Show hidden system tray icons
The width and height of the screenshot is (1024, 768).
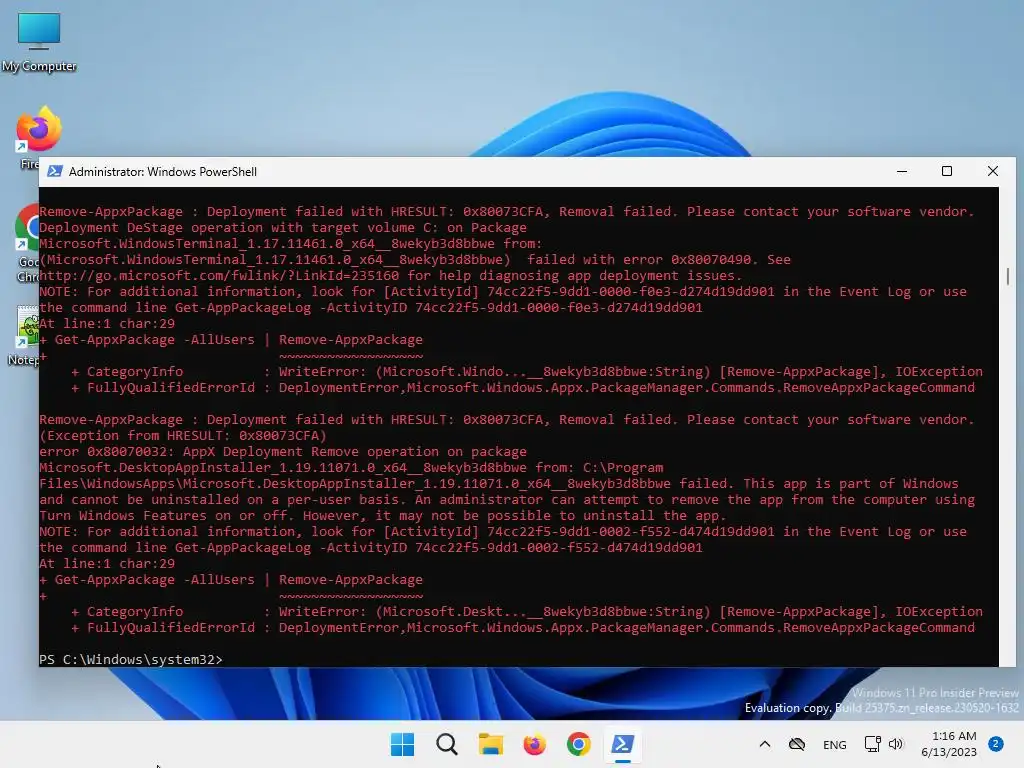point(765,744)
